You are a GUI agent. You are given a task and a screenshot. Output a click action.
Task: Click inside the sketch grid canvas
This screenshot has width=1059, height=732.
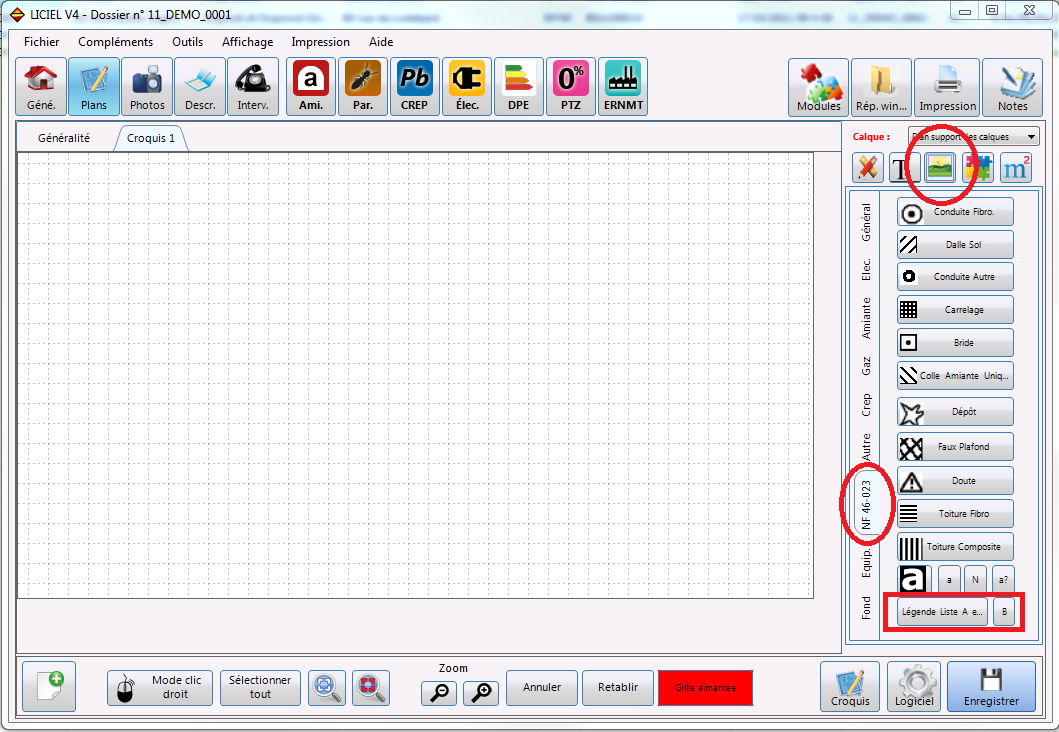(x=415, y=375)
